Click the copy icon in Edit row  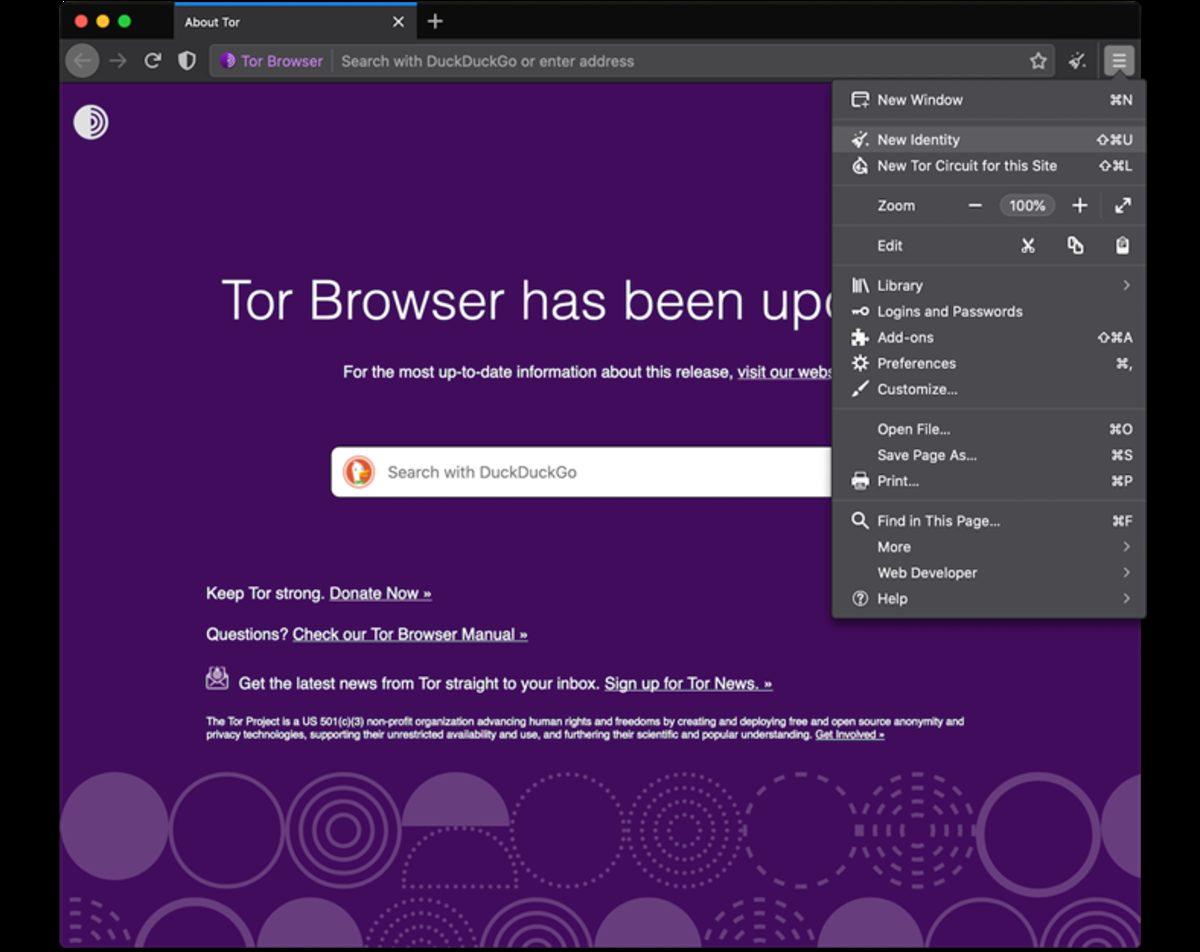[x=1076, y=245]
